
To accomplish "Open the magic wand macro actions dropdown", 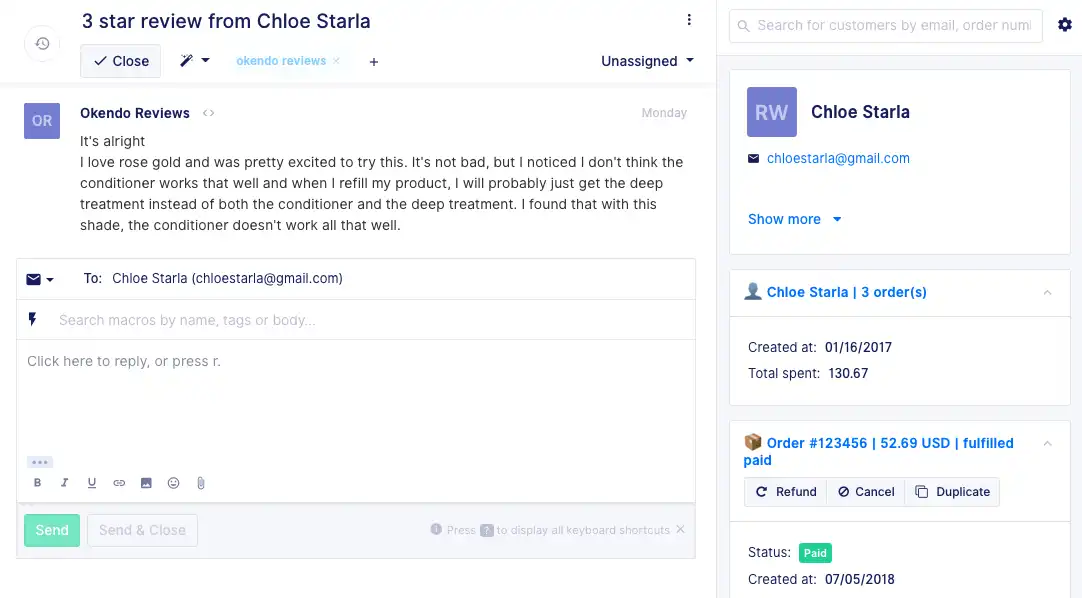I will [x=194, y=61].
